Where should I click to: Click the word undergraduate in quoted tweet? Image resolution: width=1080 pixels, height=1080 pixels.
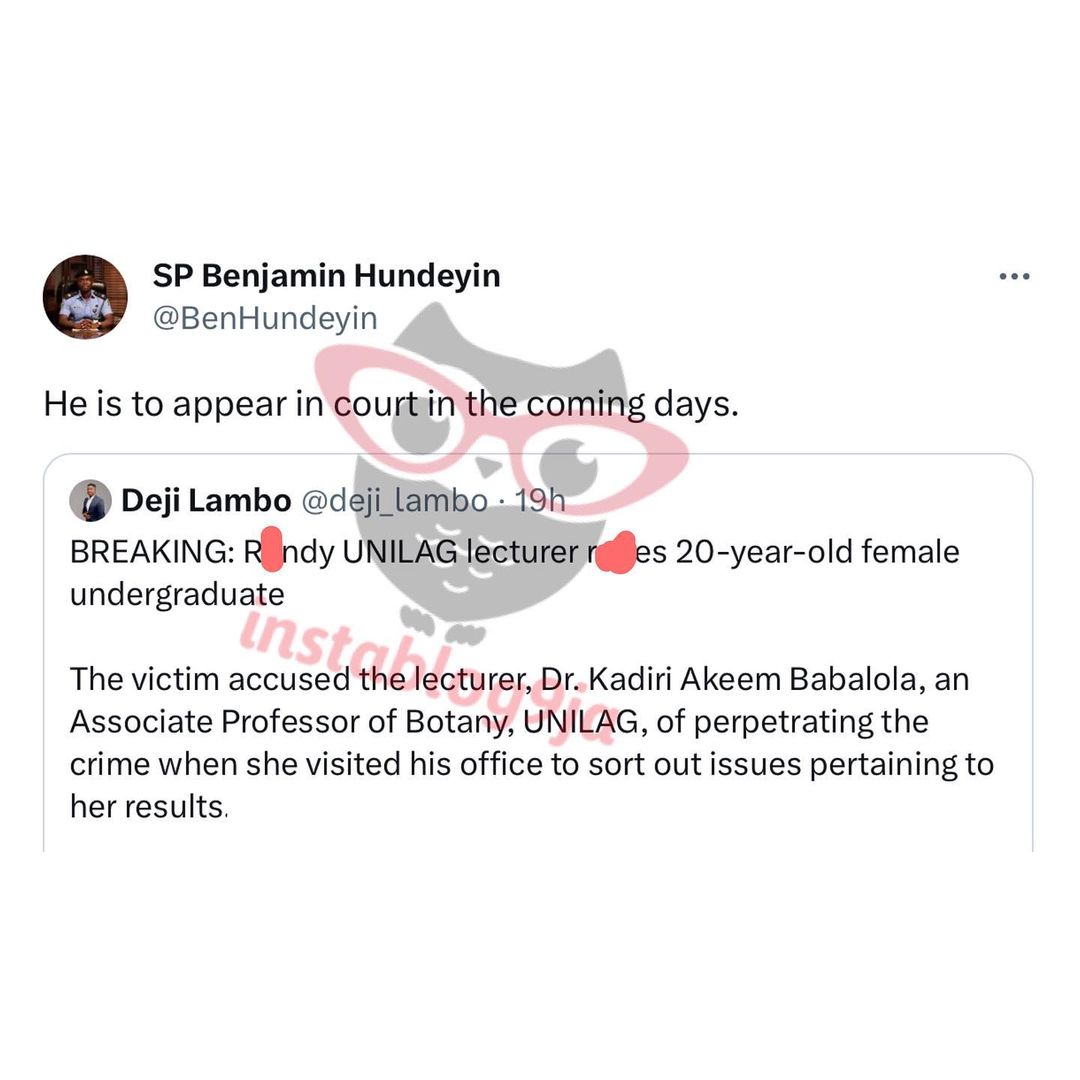177,595
